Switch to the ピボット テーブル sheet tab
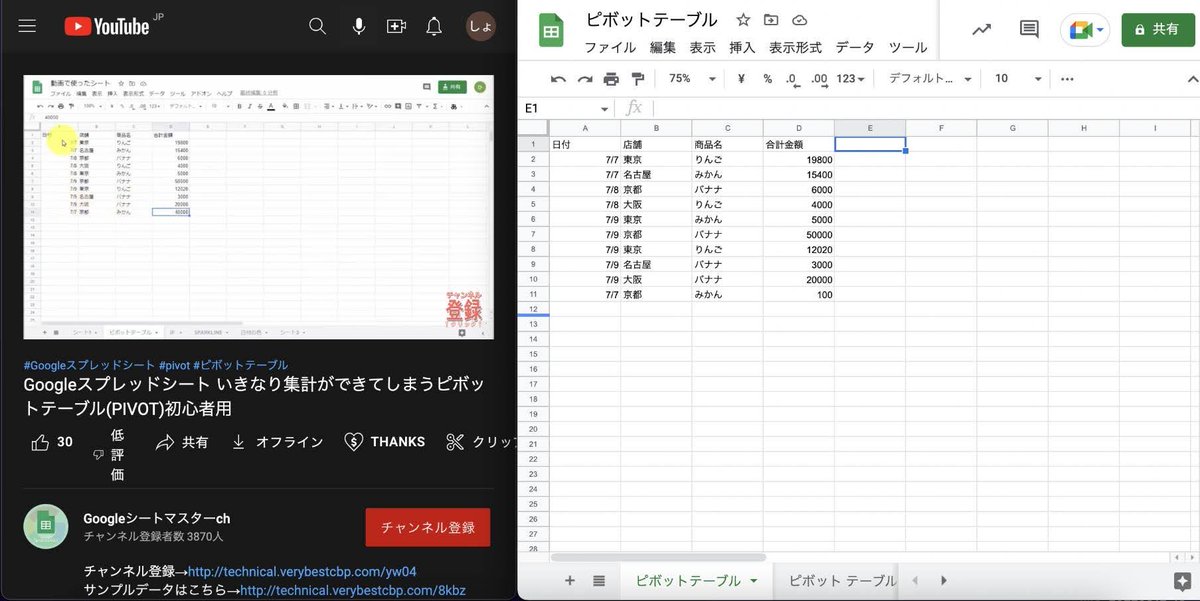This screenshot has width=1200, height=601. (x=842, y=580)
